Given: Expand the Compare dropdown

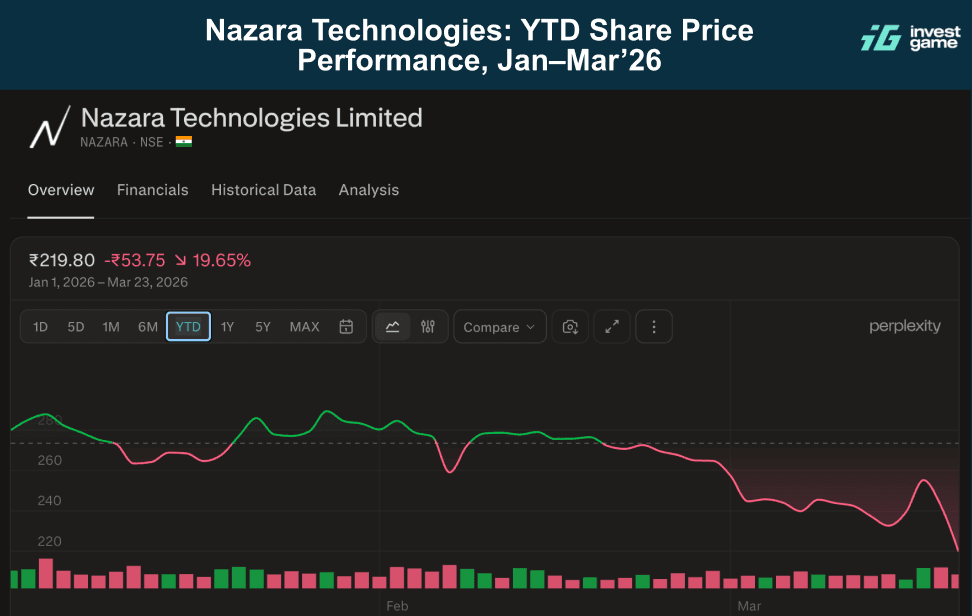Looking at the screenshot, I should (500, 327).
